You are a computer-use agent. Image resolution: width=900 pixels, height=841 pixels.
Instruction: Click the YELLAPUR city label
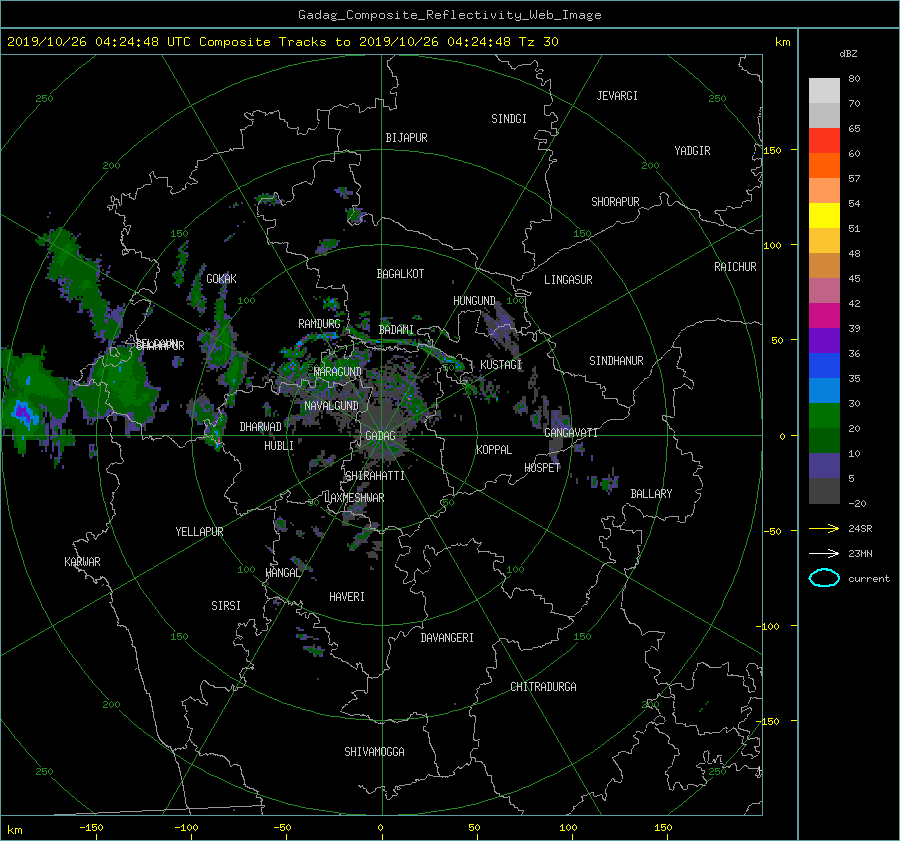click(x=199, y=532)
